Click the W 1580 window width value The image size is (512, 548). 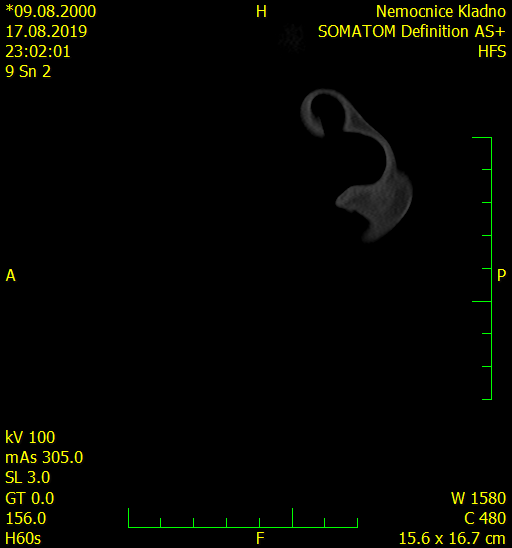(x=478, y=498)
